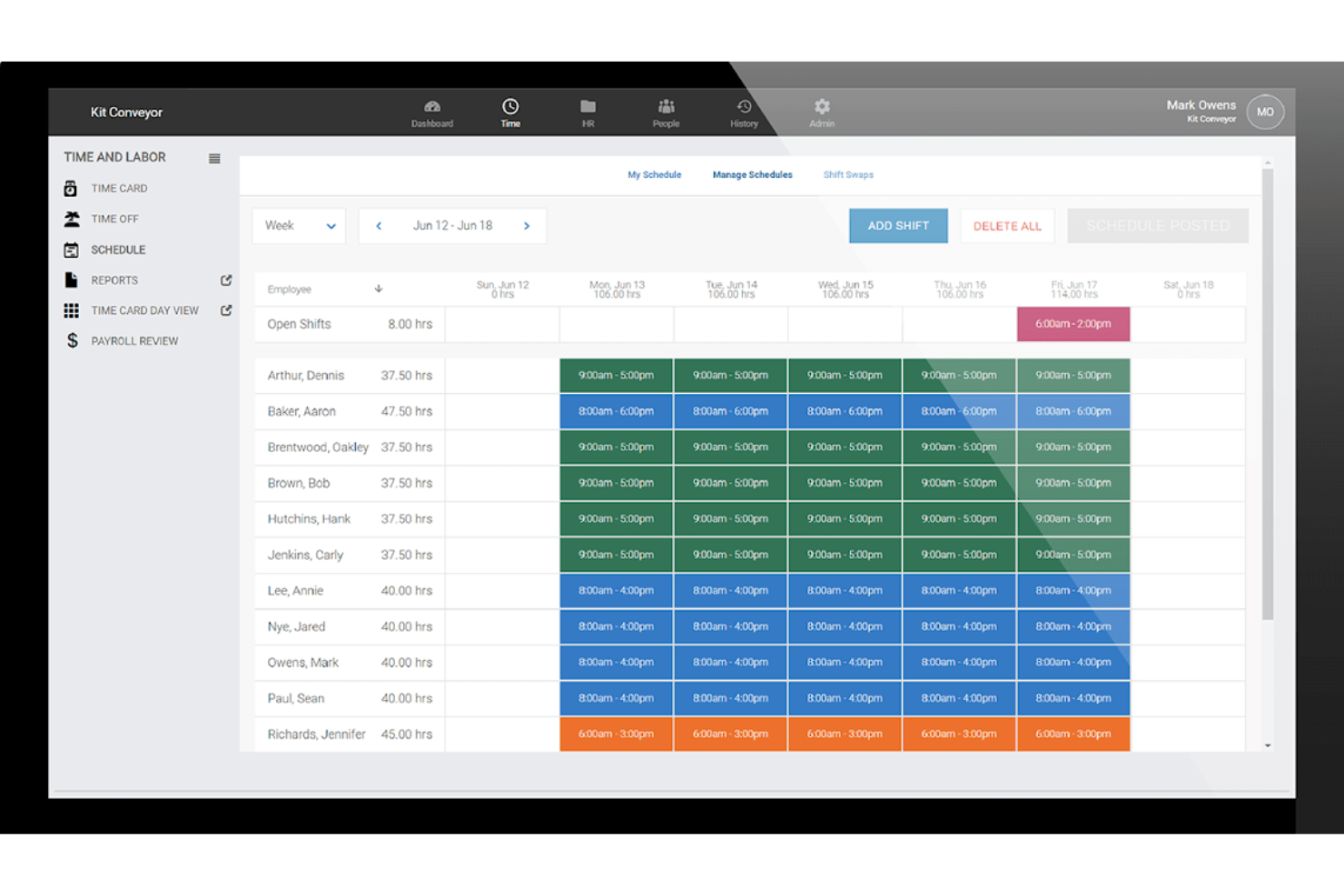
Task: Open the Dashboard from the top navigation
Action: pyautogui.click(x=432, y=111)
